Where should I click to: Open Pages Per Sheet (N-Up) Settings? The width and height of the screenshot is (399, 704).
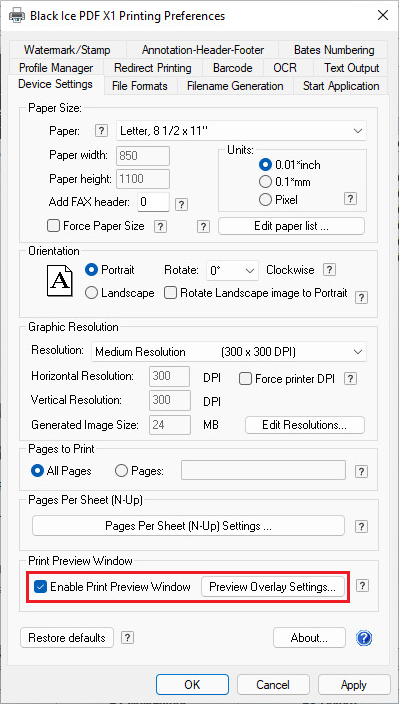(x=189, y=526)
